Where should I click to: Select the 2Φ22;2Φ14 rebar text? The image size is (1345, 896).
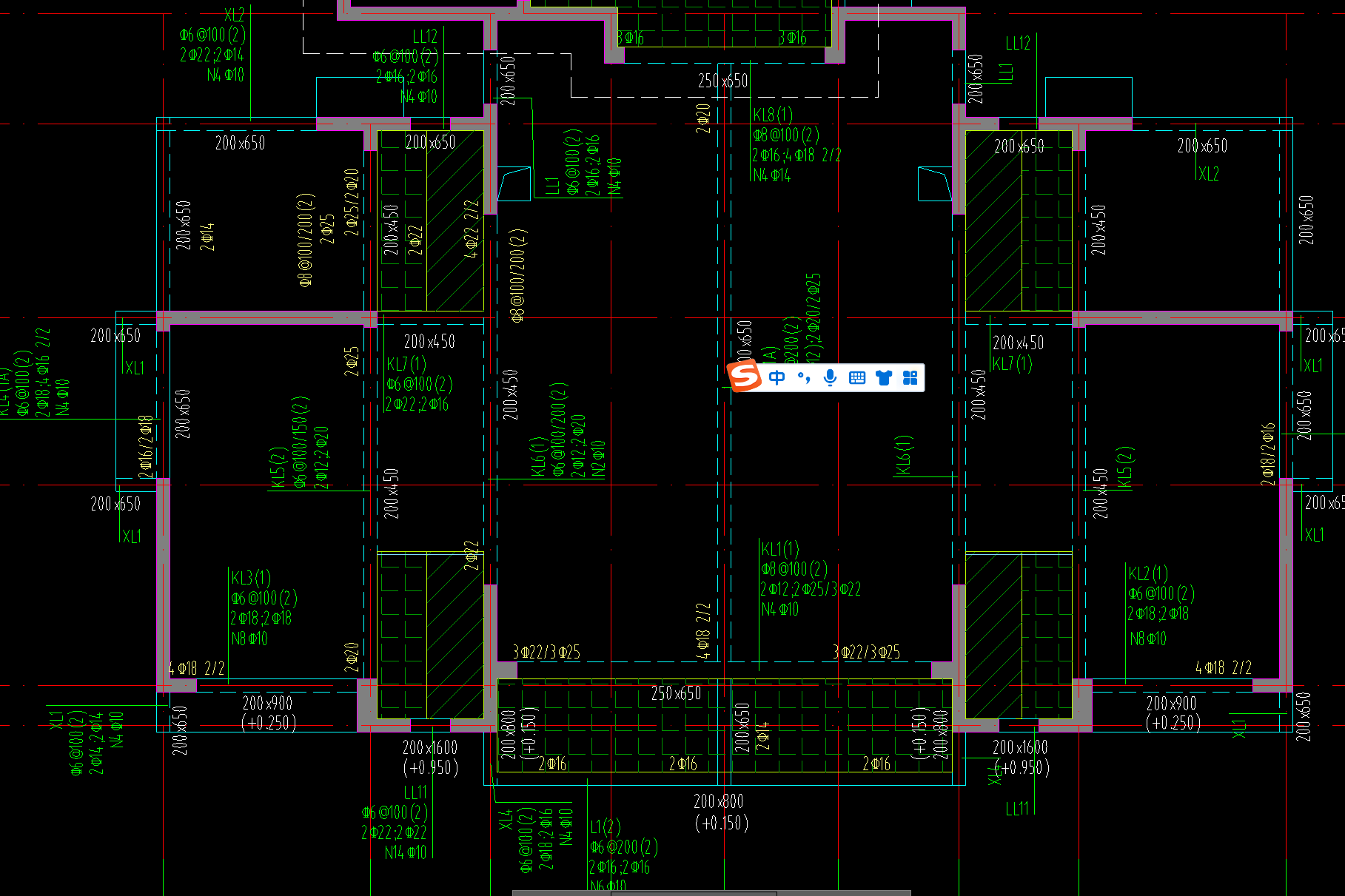(x=212, y=55)
